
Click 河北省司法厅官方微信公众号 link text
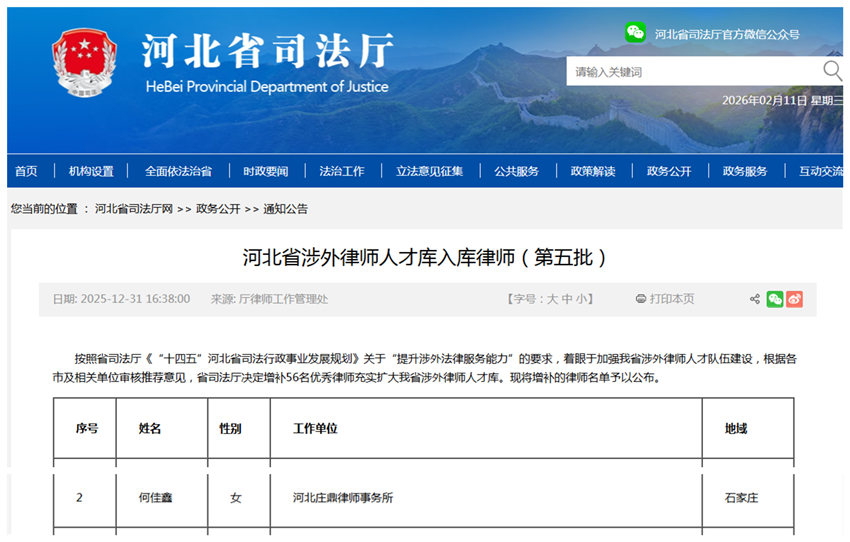click(727, 34)
